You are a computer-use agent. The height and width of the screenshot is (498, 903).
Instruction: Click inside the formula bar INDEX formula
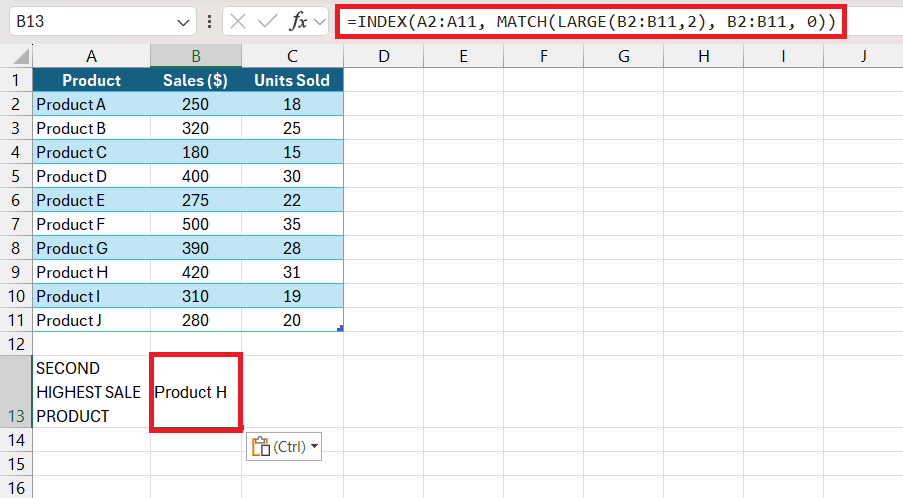[591, 22]
